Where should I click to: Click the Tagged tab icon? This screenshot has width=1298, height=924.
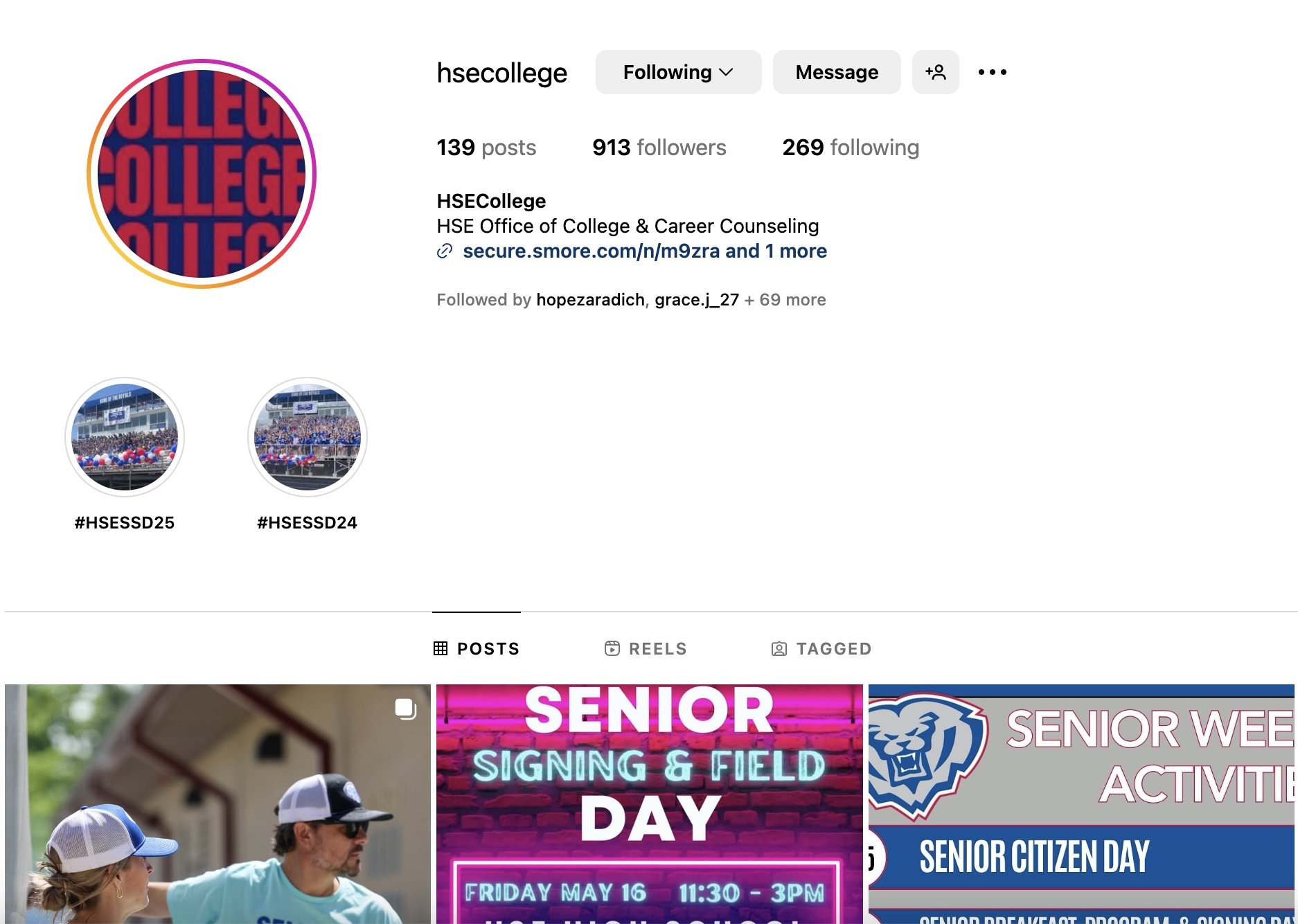779,648
